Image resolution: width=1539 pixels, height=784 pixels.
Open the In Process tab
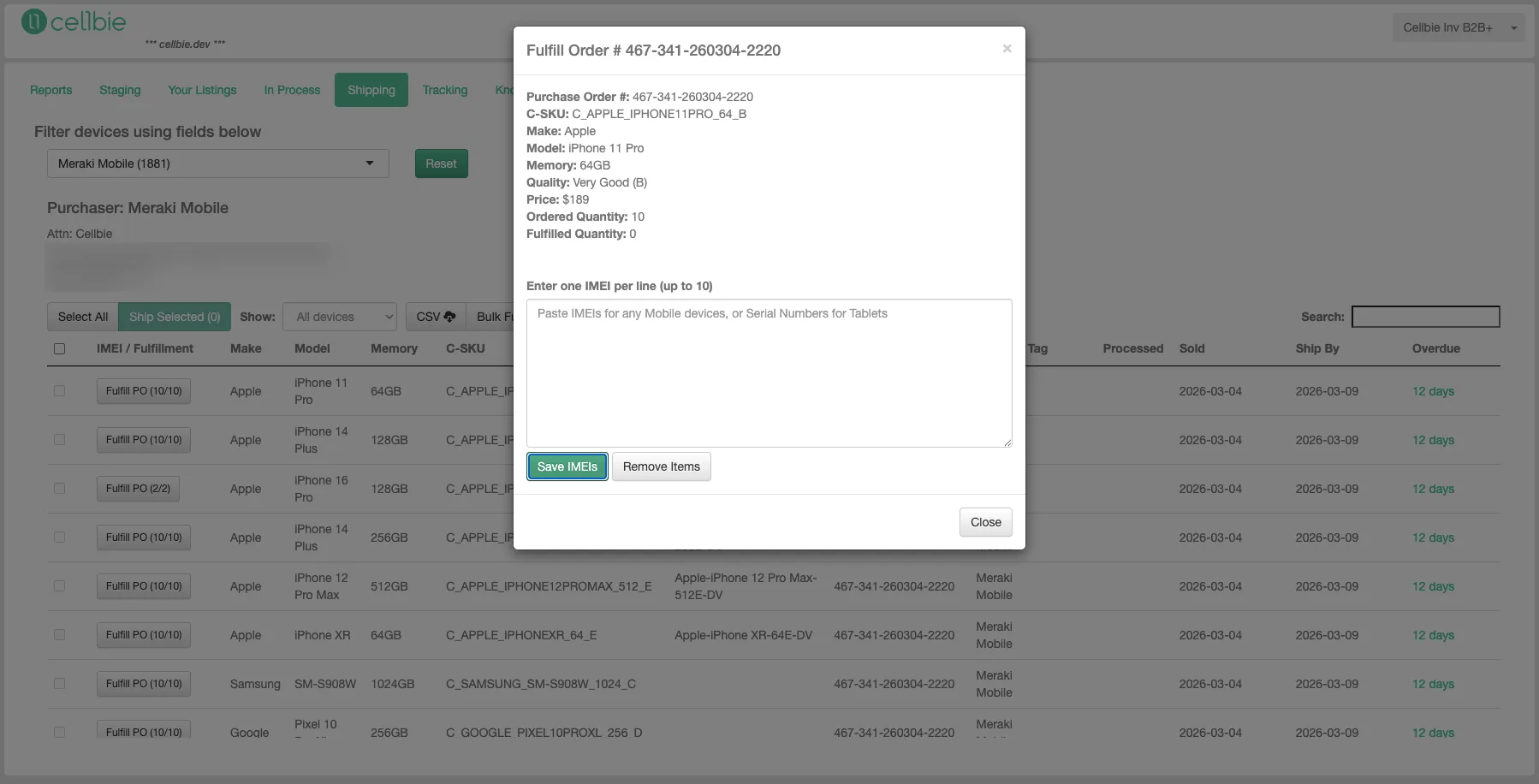coord(292,90)
